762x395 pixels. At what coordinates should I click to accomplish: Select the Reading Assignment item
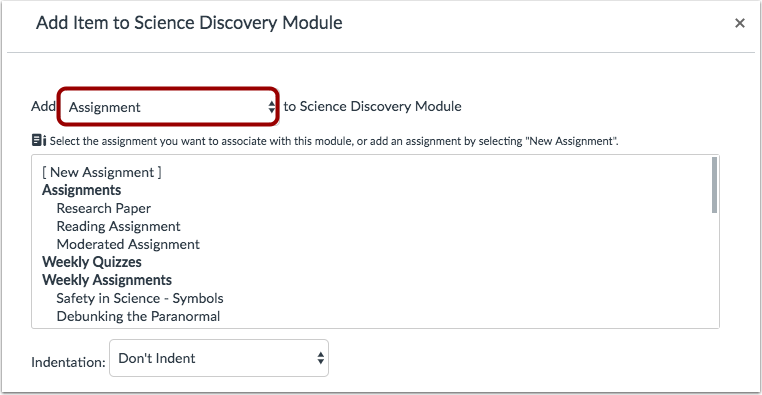(118, 226)
